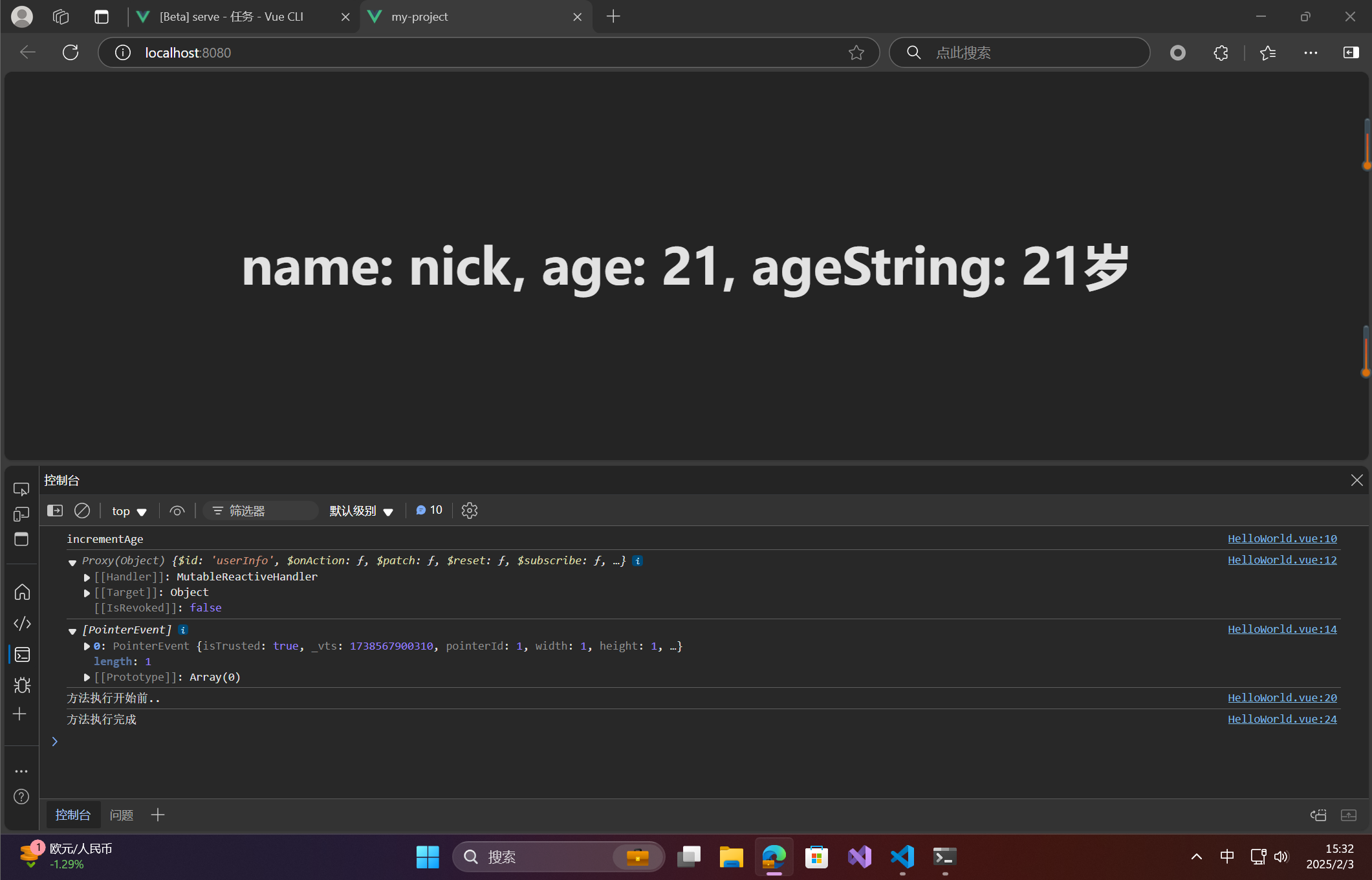The width and height of the screenshot is (1372, 880).
Task: Collapse the Proxy(Object) console entry
Action: tap(72, 562)
